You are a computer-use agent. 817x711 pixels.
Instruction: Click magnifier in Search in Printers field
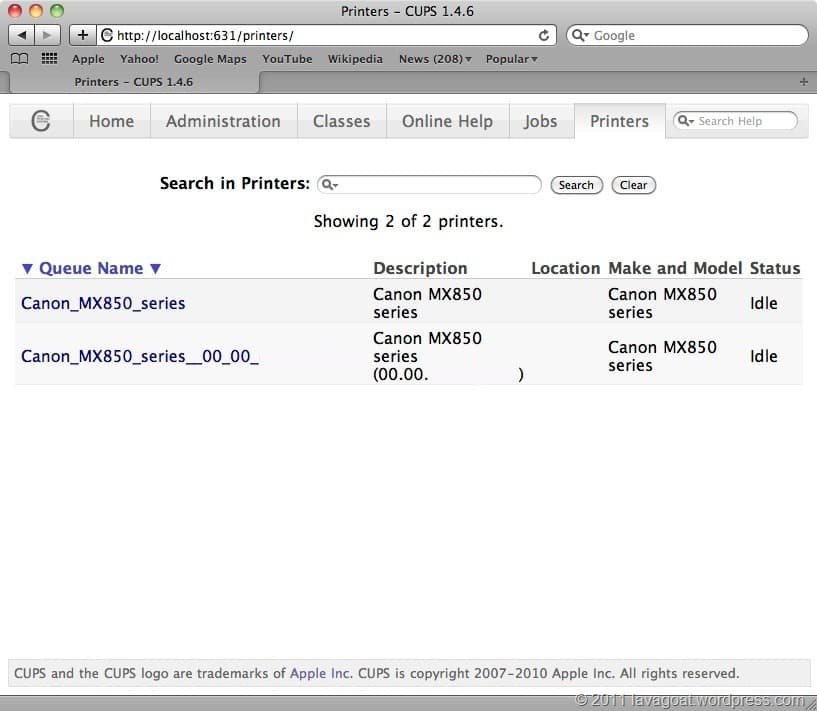pos(329,185)
